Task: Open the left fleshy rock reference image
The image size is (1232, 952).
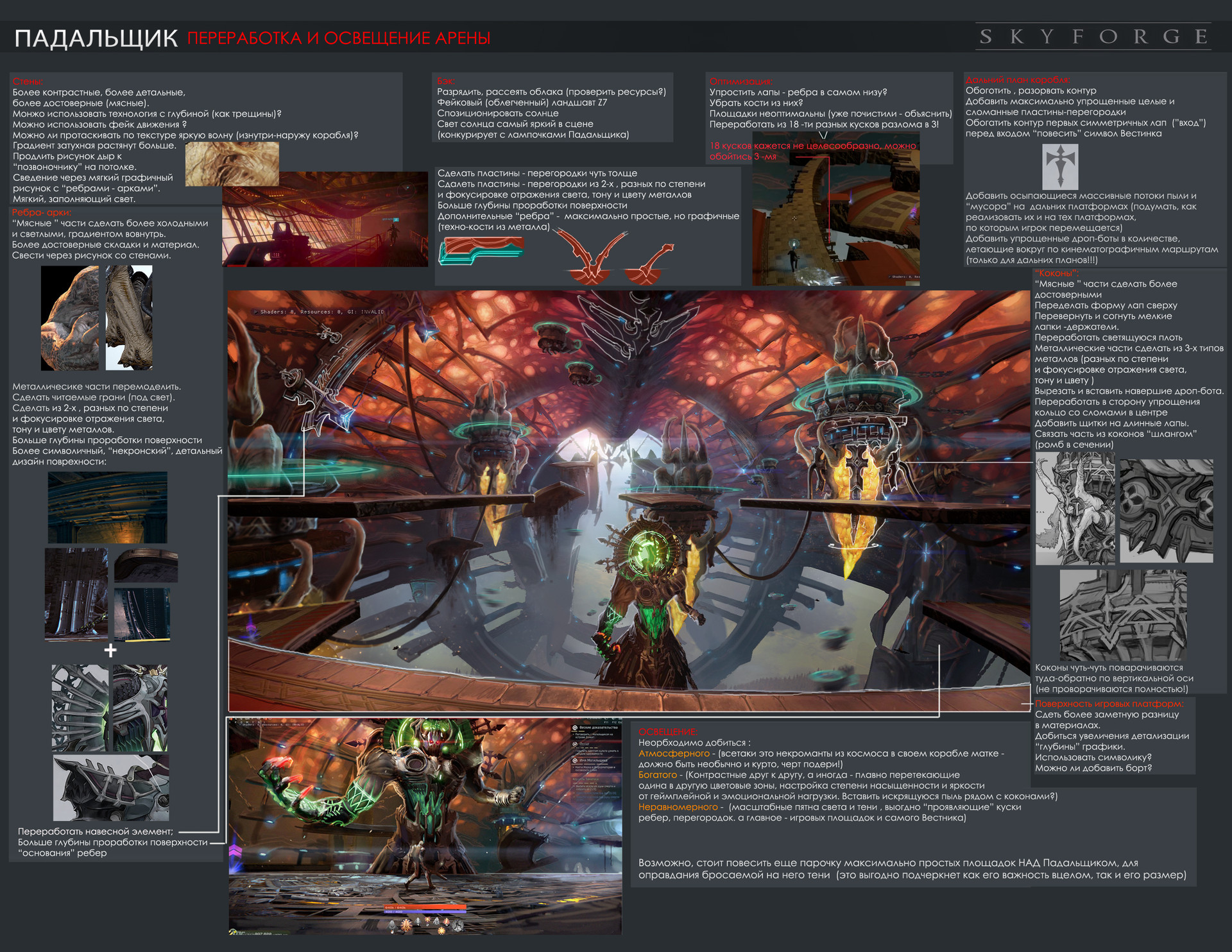Action: click(x=70, y=318)
